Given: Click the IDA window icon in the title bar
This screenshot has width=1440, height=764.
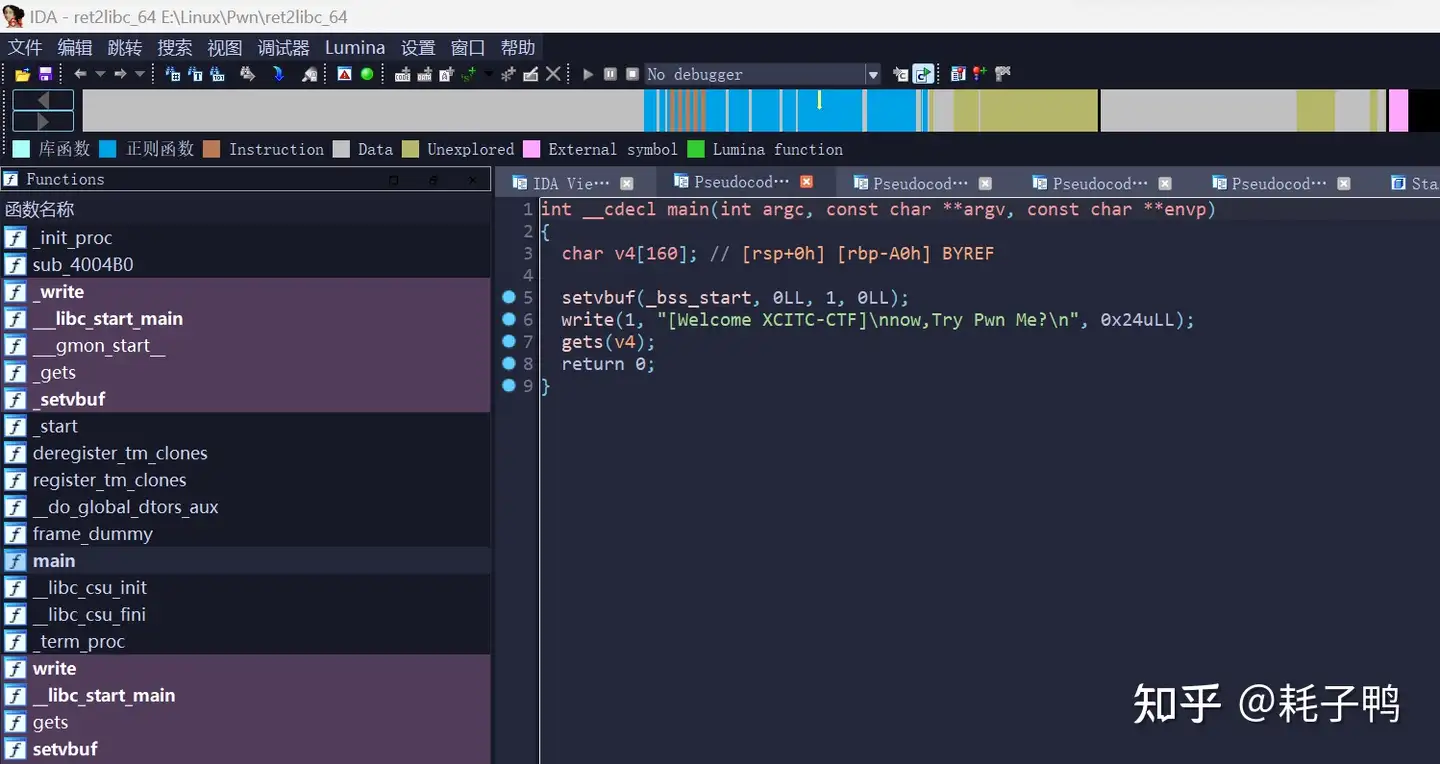Looking at the screenshot, I should (13, 16).
